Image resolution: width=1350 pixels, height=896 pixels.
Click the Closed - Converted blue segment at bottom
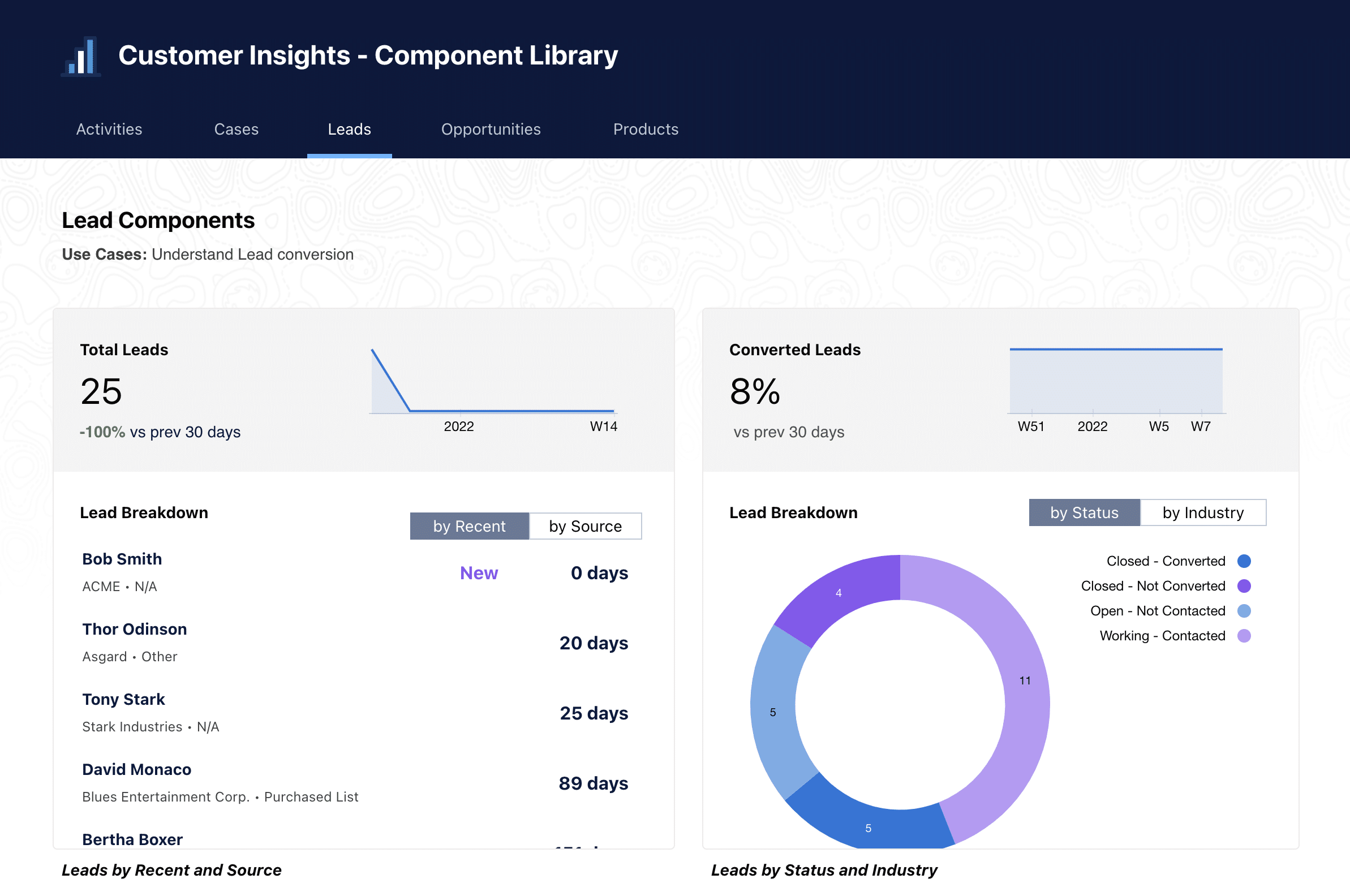868,828
